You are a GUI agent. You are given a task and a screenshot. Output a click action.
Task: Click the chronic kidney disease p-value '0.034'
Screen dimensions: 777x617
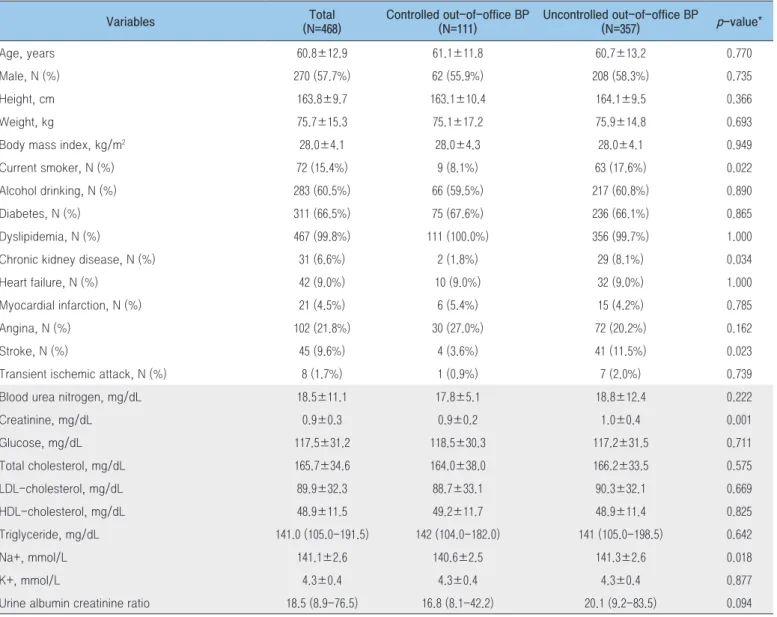click(739, 260)
